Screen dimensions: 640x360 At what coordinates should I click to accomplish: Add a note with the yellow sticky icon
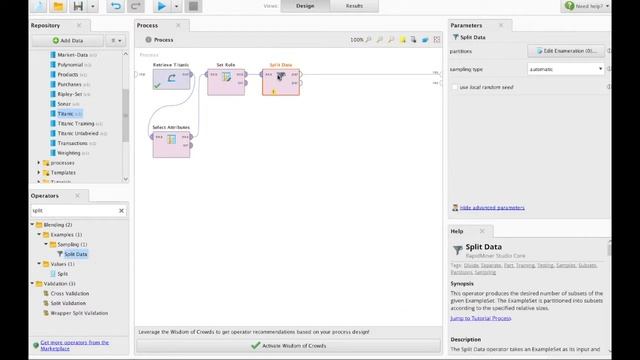pyautogui.click(x=403, y=40)
